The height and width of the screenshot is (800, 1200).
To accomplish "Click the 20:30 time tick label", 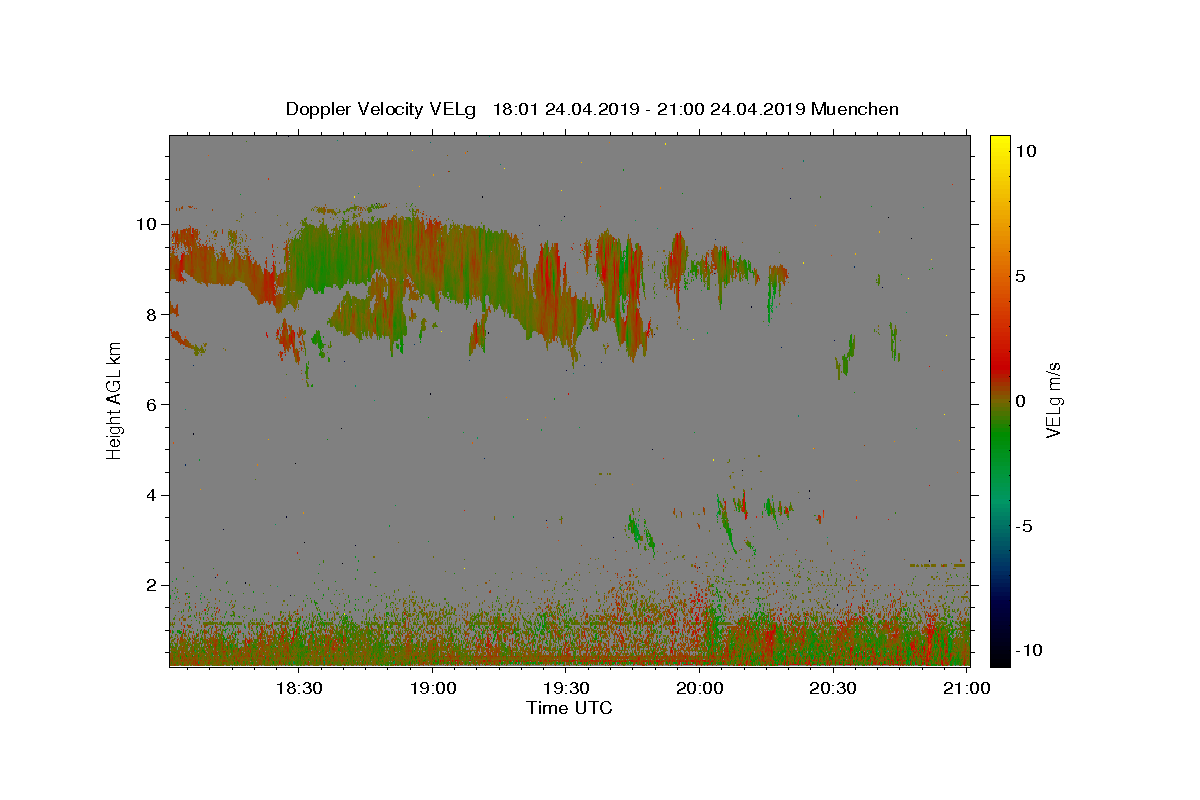I will pos(833,688).
